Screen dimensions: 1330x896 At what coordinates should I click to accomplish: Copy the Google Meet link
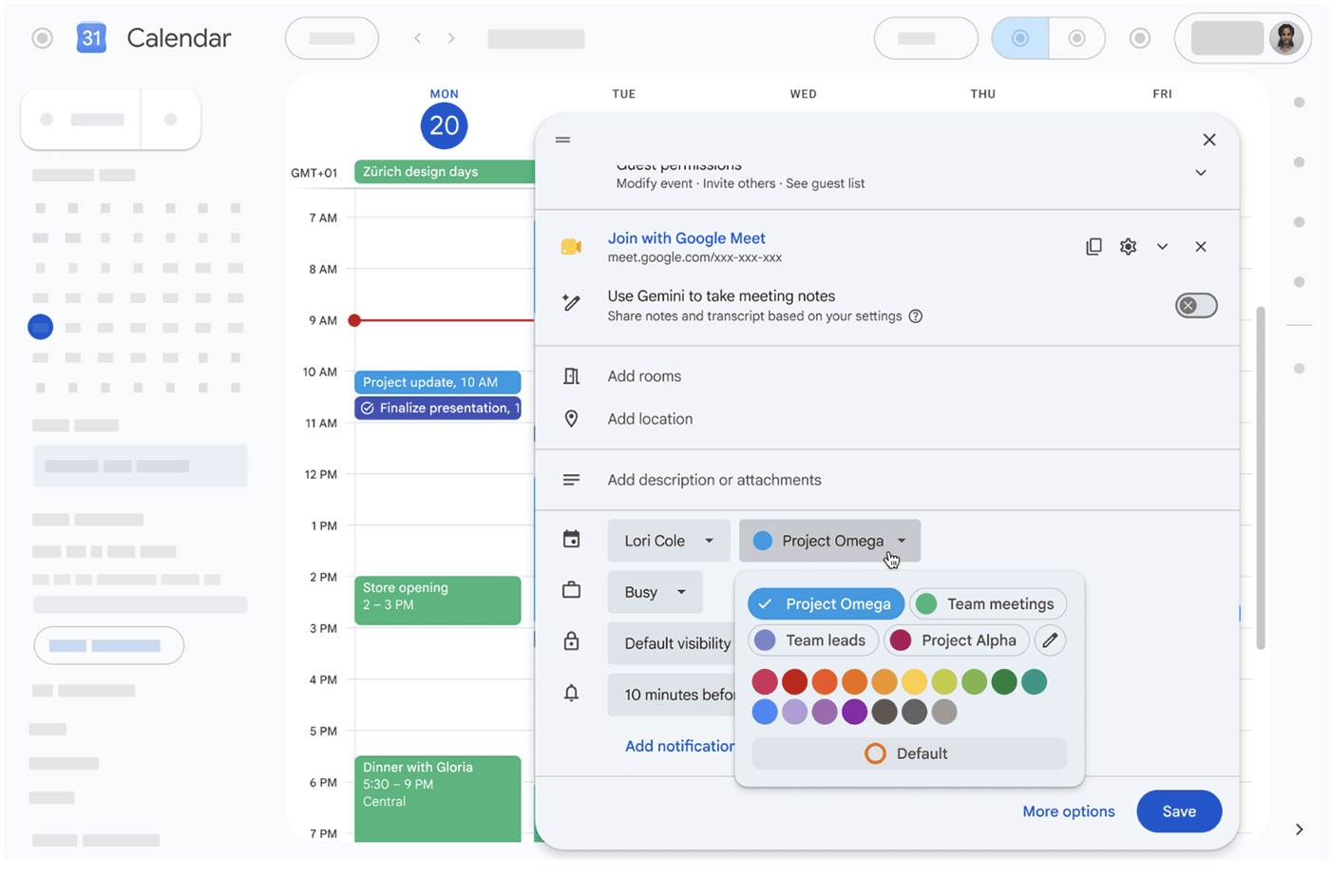click(x=1093, y=247)
